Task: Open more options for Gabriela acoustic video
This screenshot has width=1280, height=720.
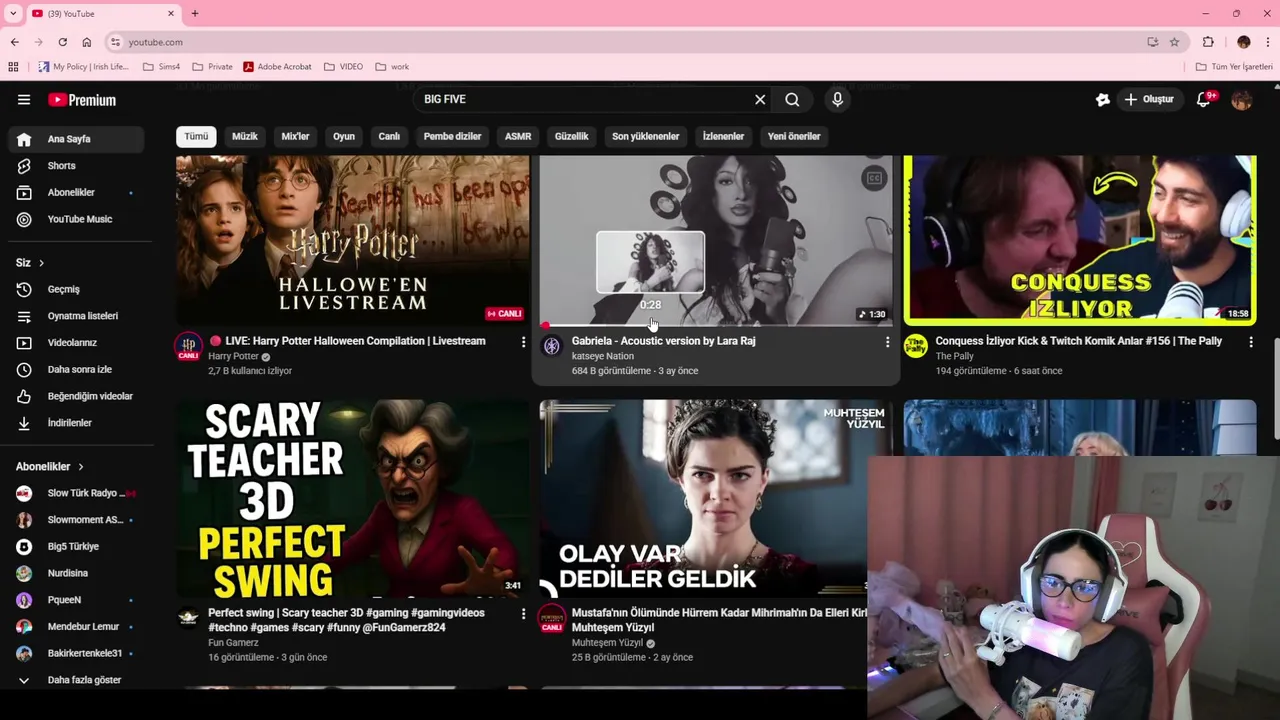Action: [x=887, y=342]
